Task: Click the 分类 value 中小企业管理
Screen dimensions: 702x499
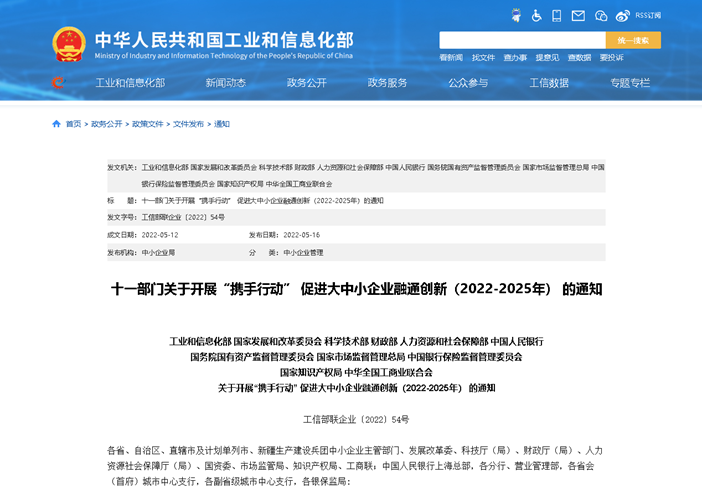Action: (303, 253)
